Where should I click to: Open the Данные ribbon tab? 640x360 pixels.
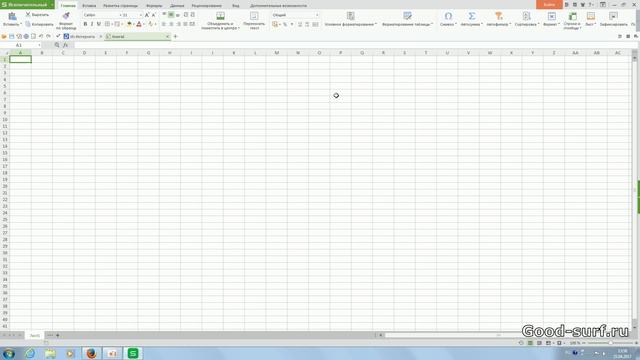177,6
